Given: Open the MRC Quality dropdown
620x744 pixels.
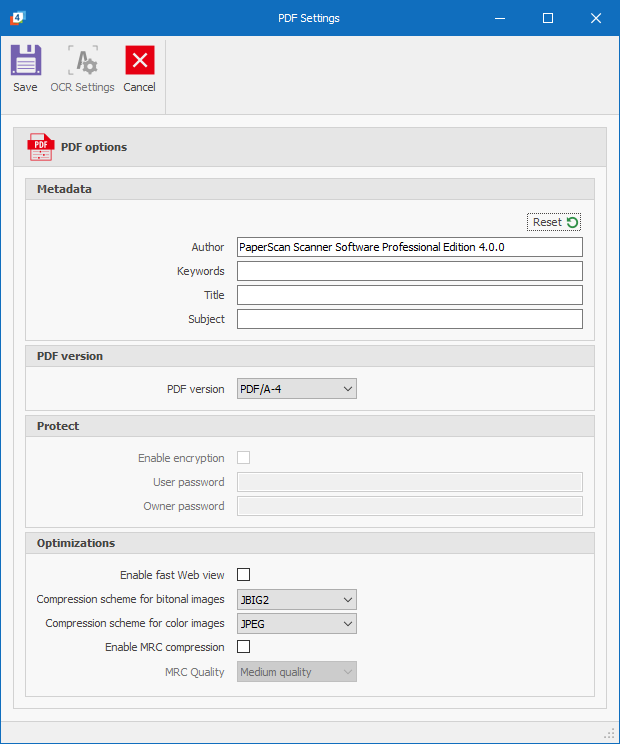Looking at the screenshot, I should 297,672.
